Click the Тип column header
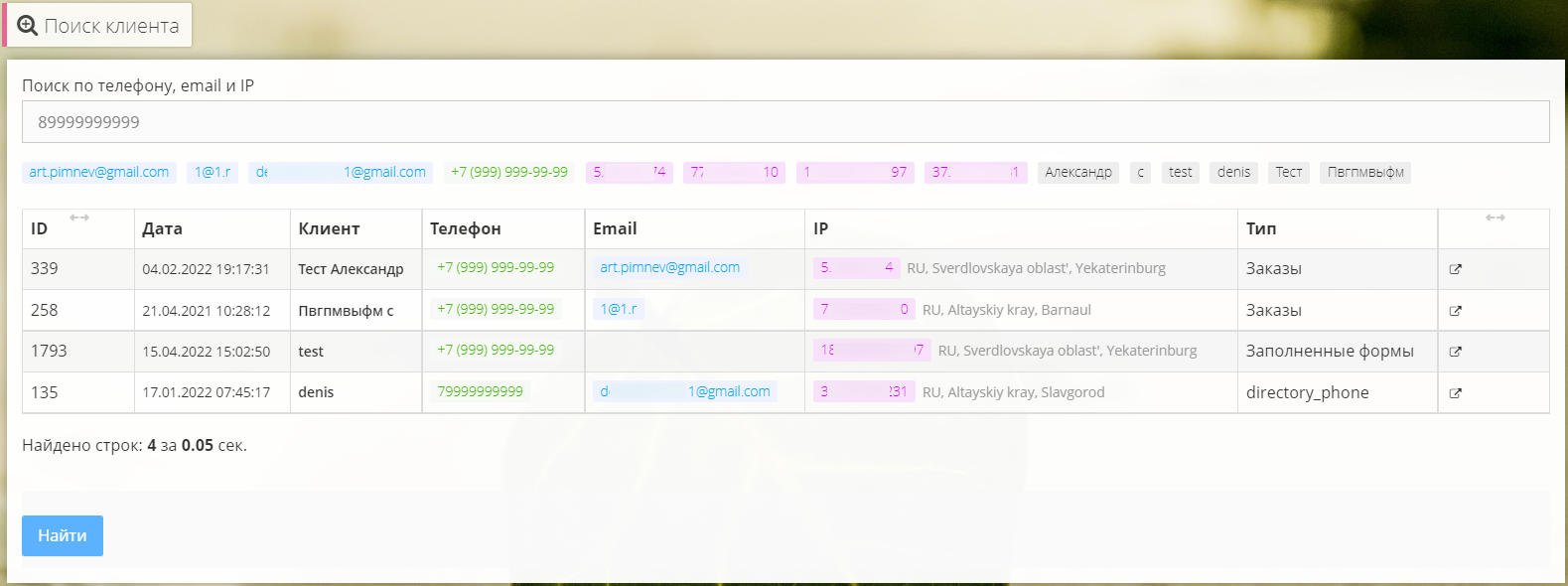 pyautogui.click(x=1261, y=229)
